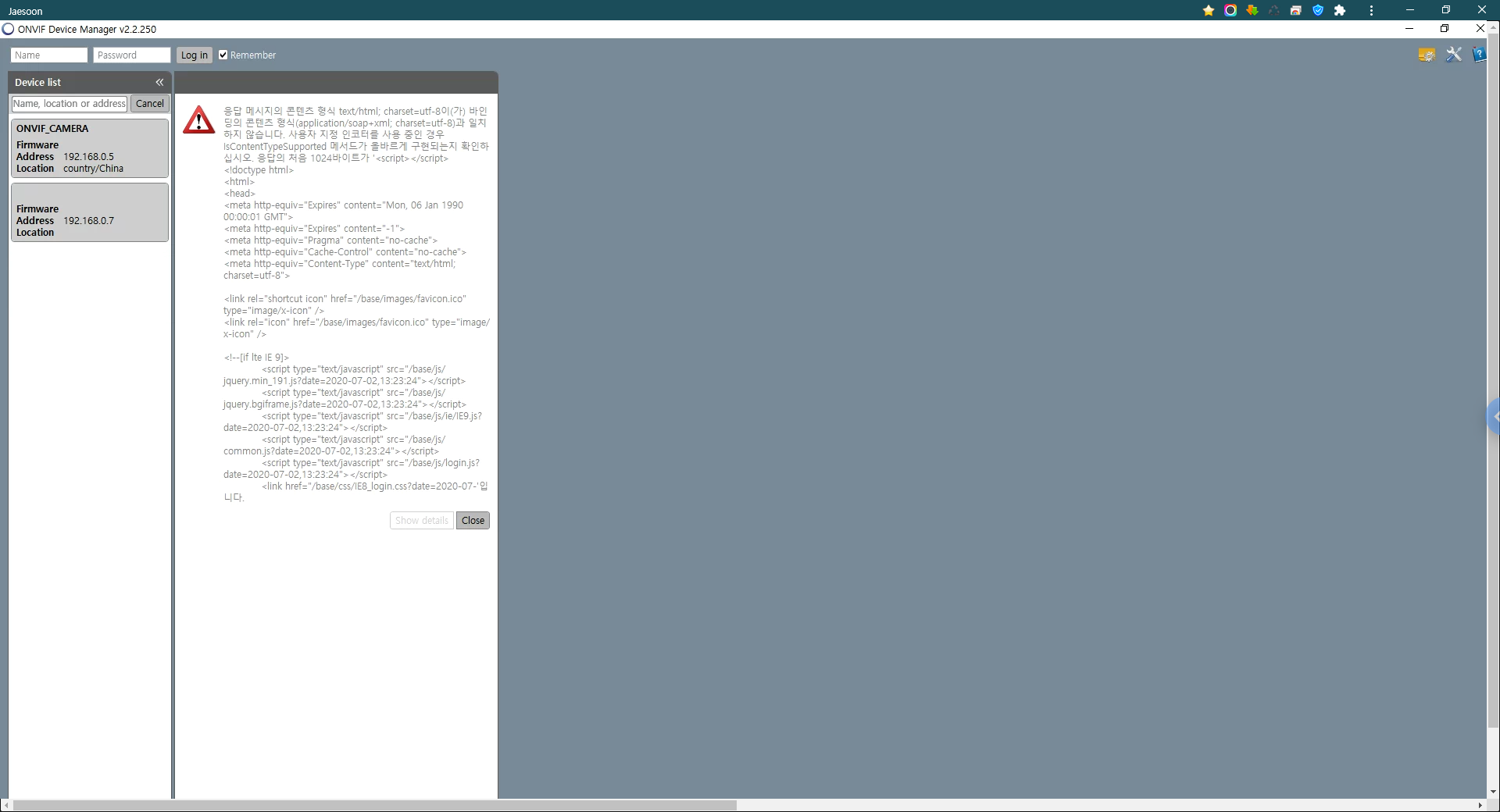
Task: Click the gold star bookmark icon
Action: [1209, 10]
